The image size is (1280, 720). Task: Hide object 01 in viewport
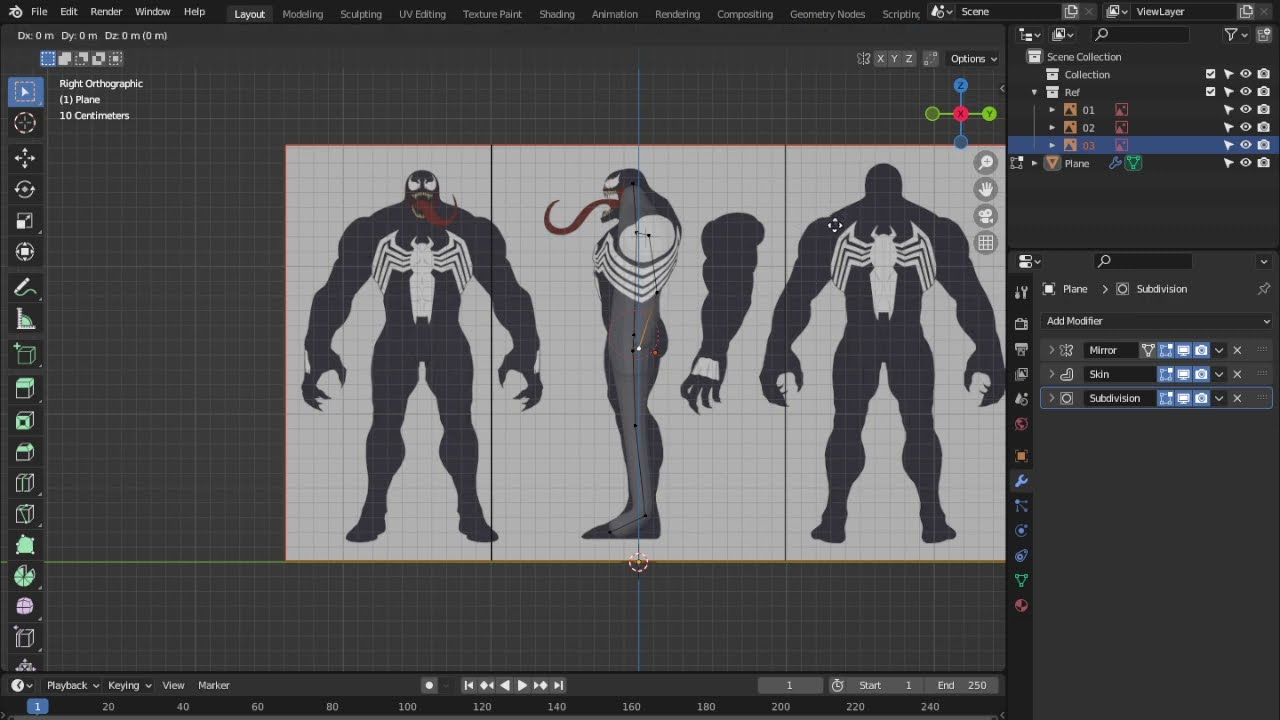click(x=1246, y=110)
